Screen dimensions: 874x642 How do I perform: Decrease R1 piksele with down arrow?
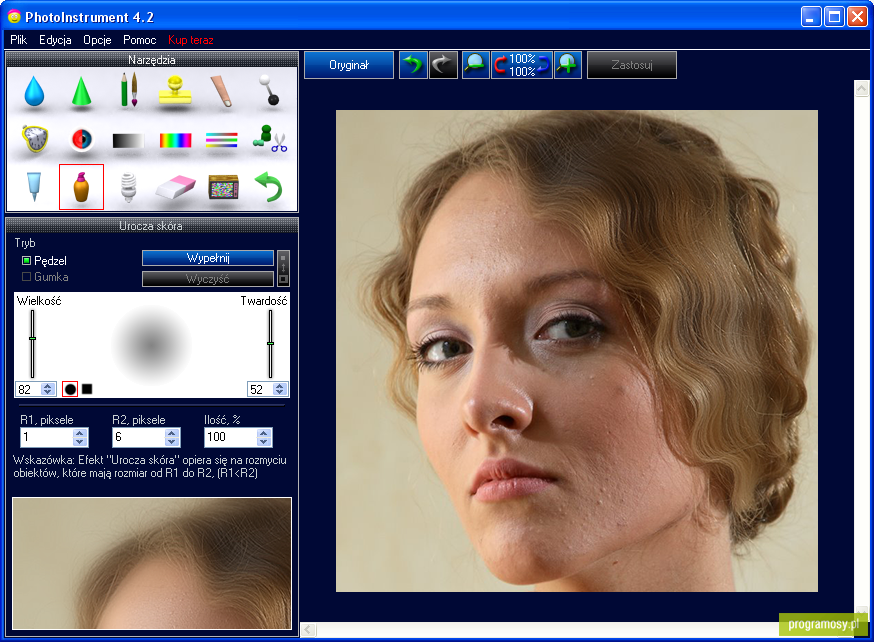click(x=80, y=441)
